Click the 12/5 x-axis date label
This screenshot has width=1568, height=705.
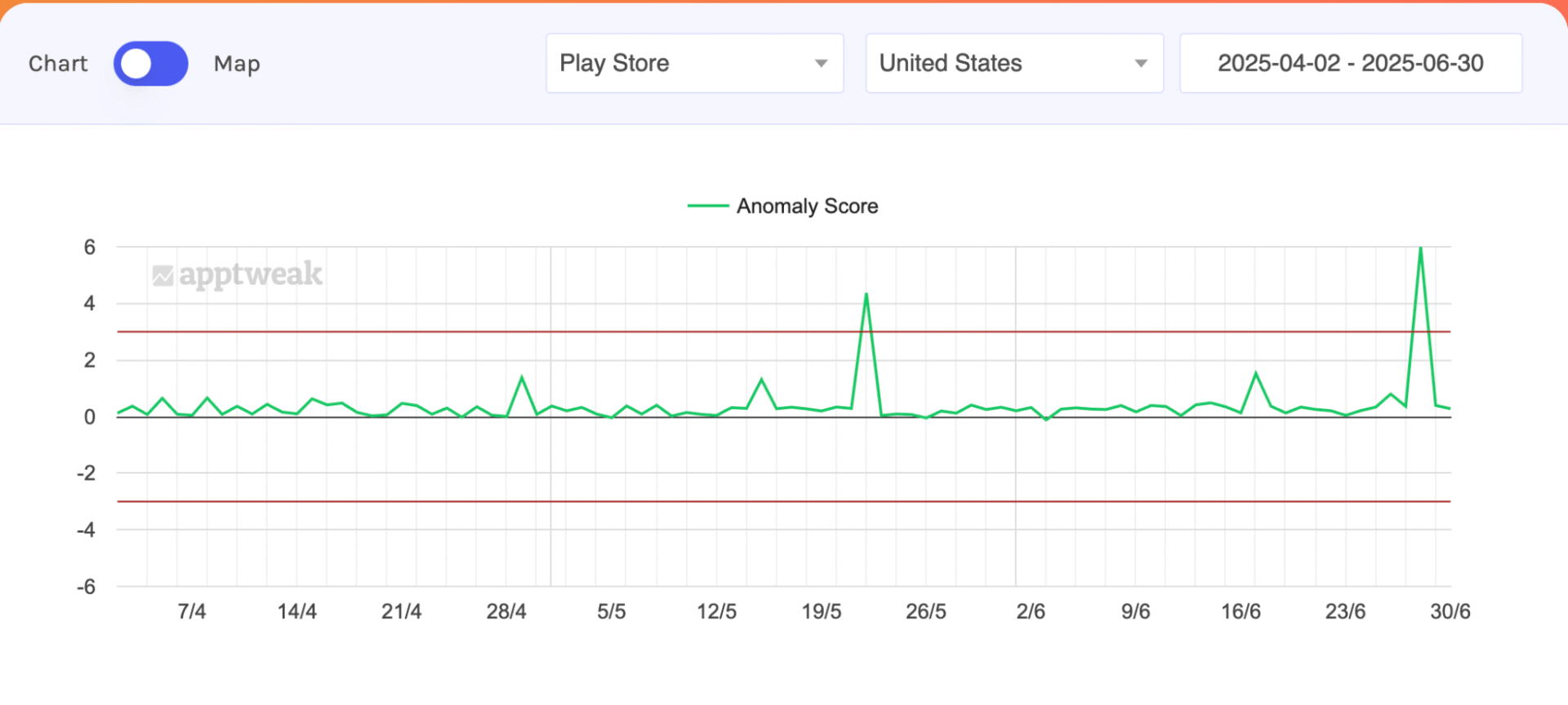point(716,611)
